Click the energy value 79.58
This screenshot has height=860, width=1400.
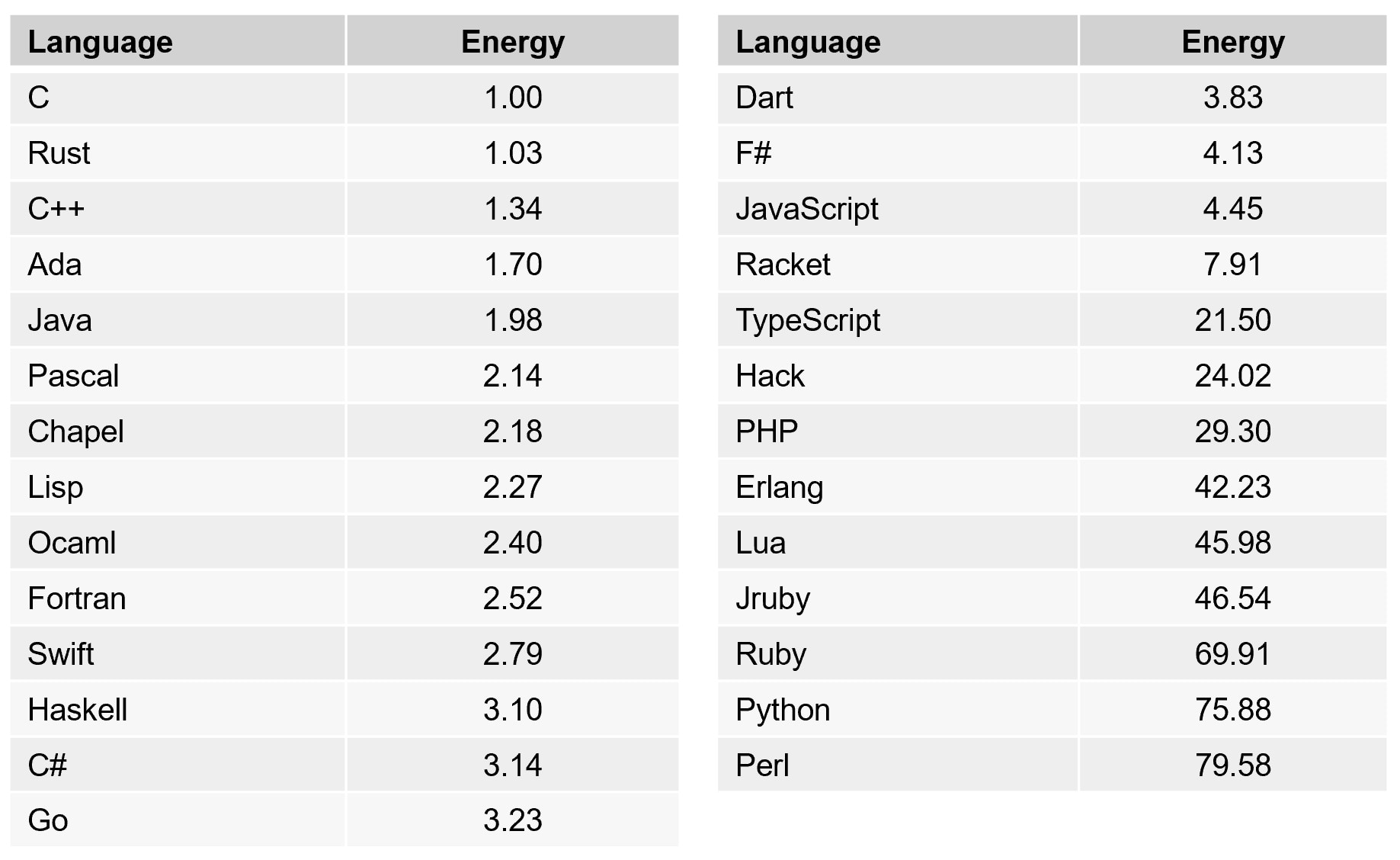(1232, 765)
